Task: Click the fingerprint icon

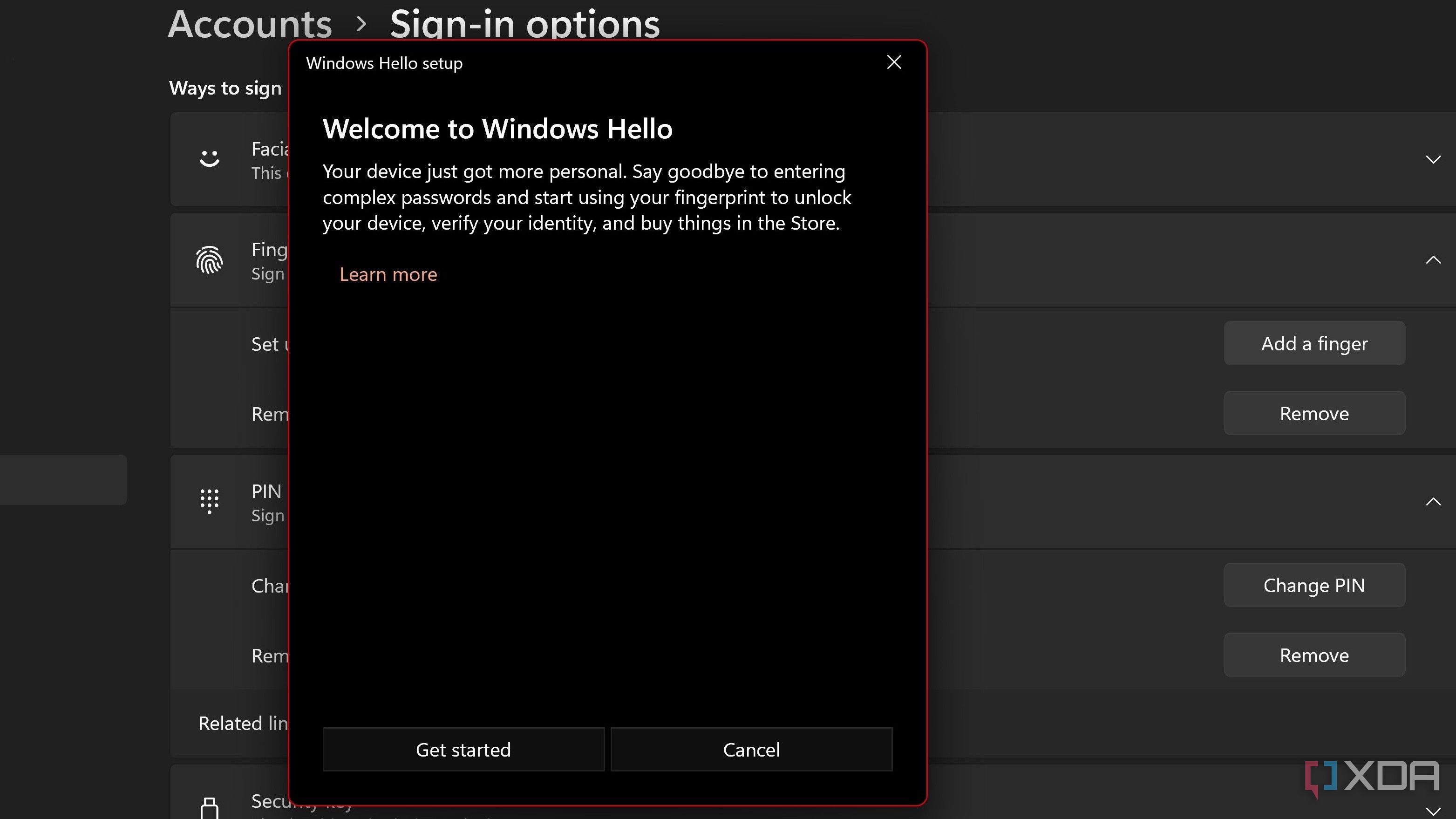Action: [x=209, y=260]
